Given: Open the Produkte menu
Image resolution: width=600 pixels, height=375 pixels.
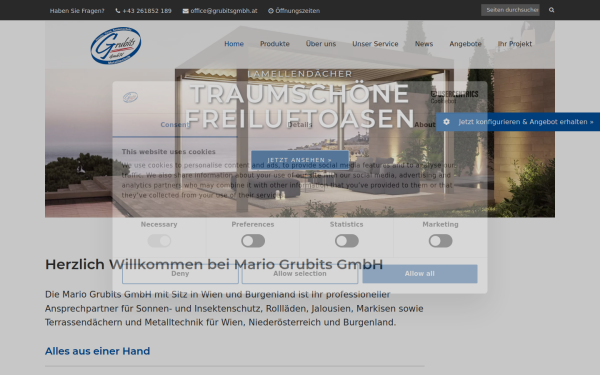Looking at the screenshot, I should [275, 44].
